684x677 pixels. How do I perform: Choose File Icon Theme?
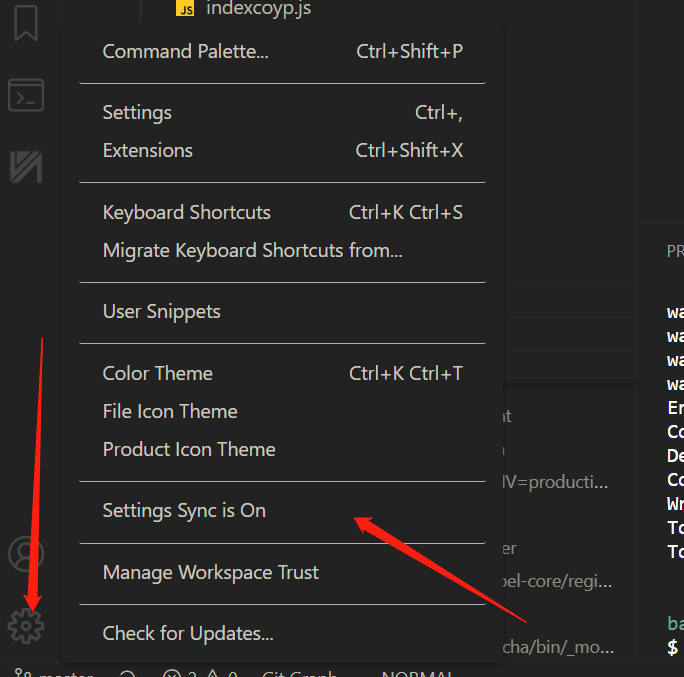[170, 411]
